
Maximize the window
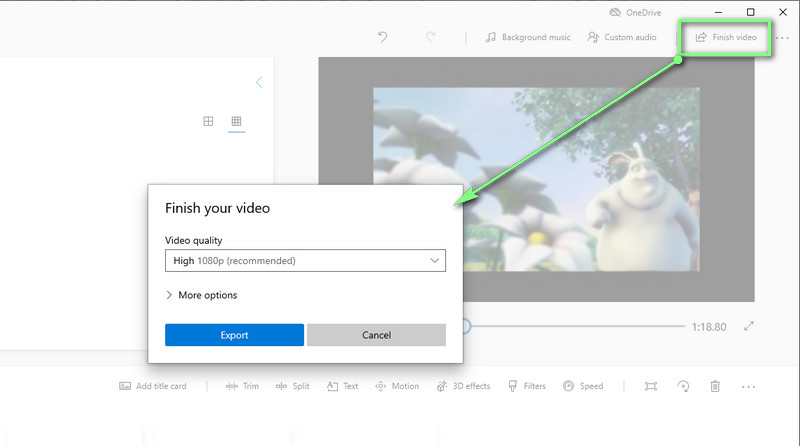tap(751, 12)
